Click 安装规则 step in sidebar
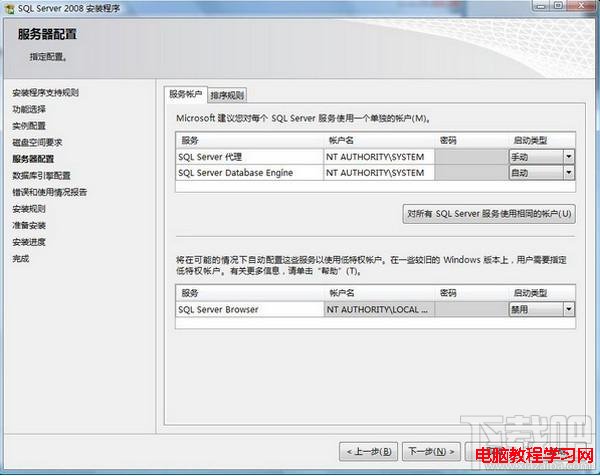This screenshot has height=476, width=600. [x=29, y=209]
